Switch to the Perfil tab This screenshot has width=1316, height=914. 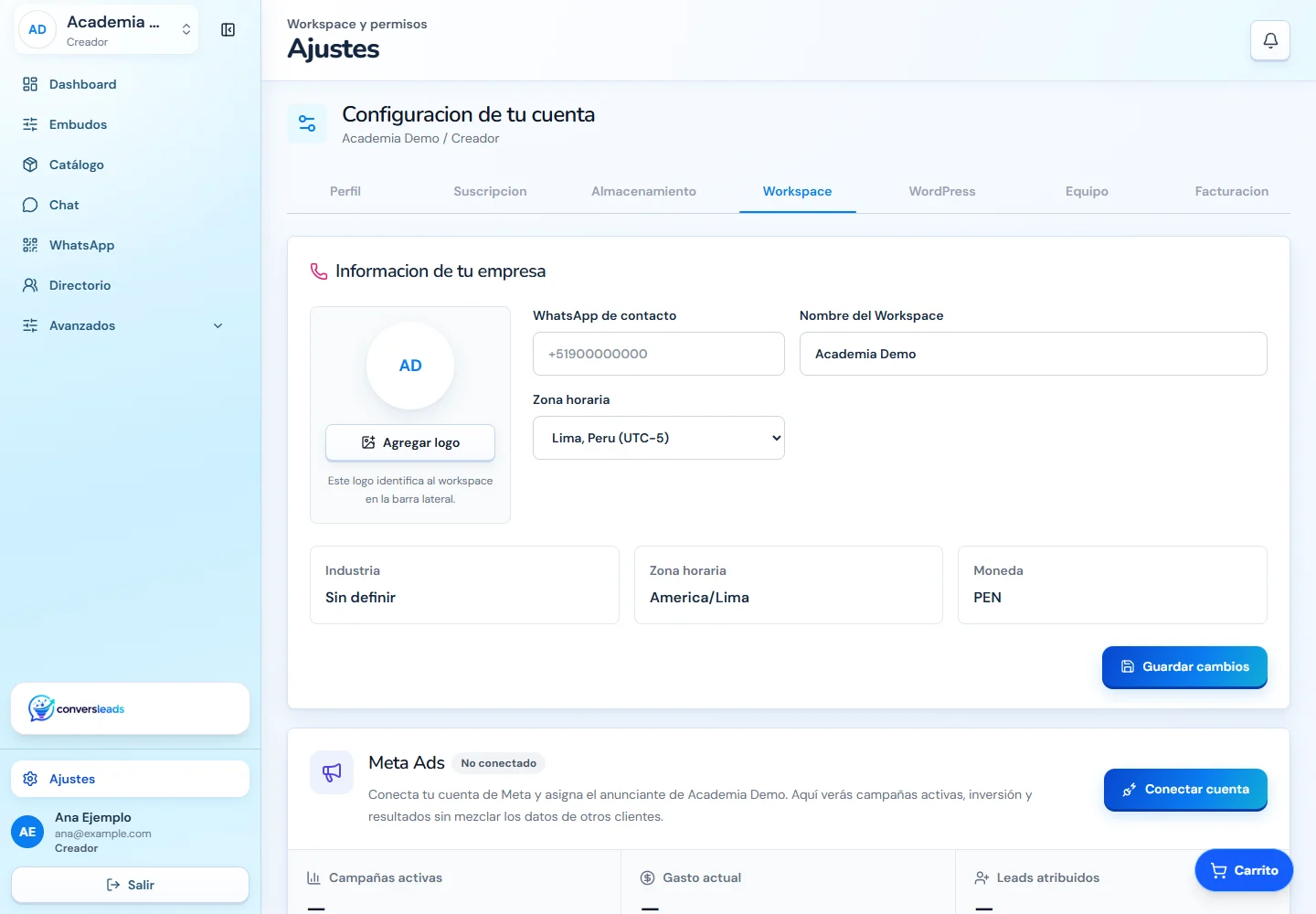click(345, 191)
